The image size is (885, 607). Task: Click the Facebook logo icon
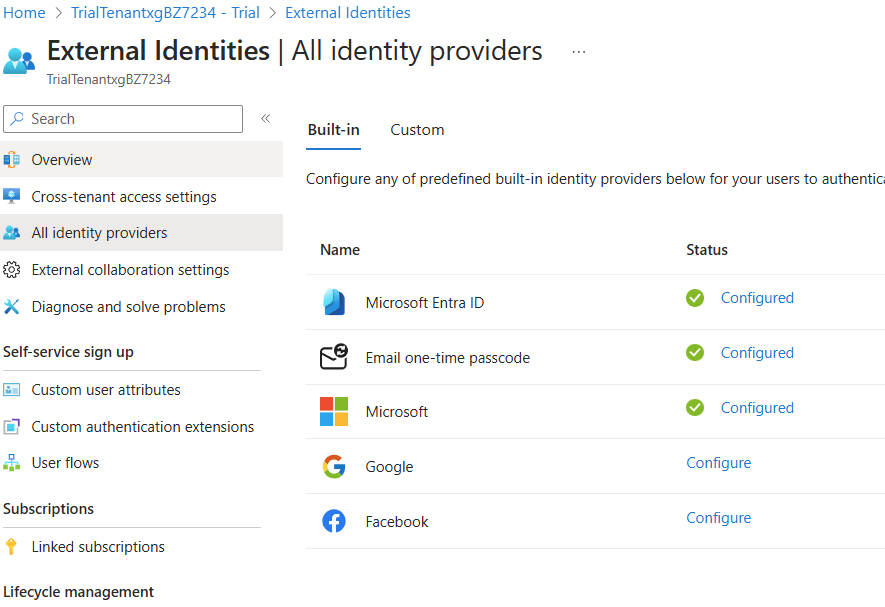point(334,521)
